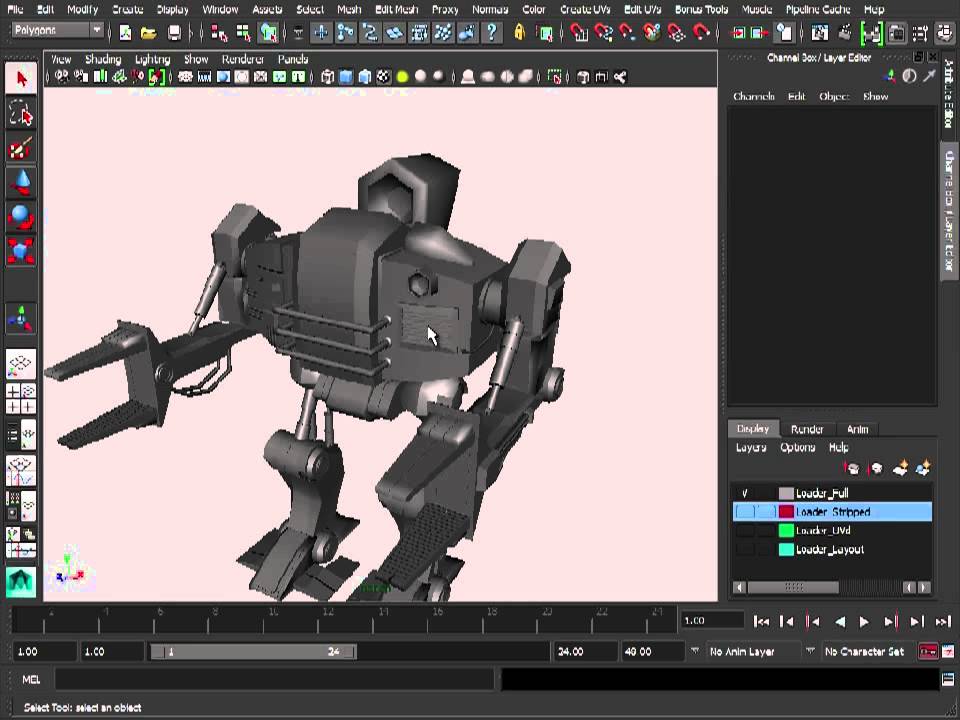Switch to the Render layer tab
The image size is (960, 720).
807,429
